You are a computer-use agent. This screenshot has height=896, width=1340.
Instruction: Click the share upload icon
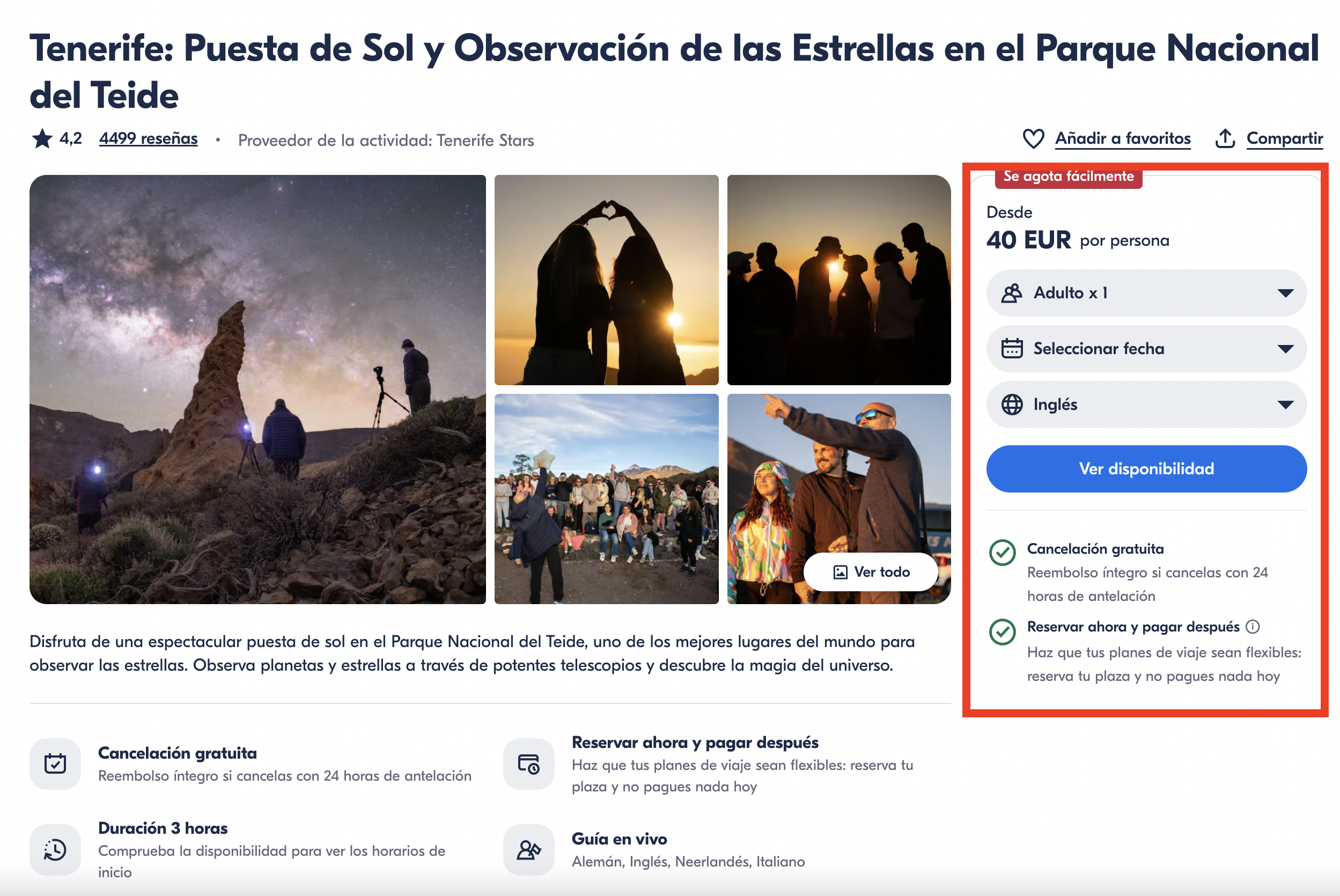[x=1225, y=139]
